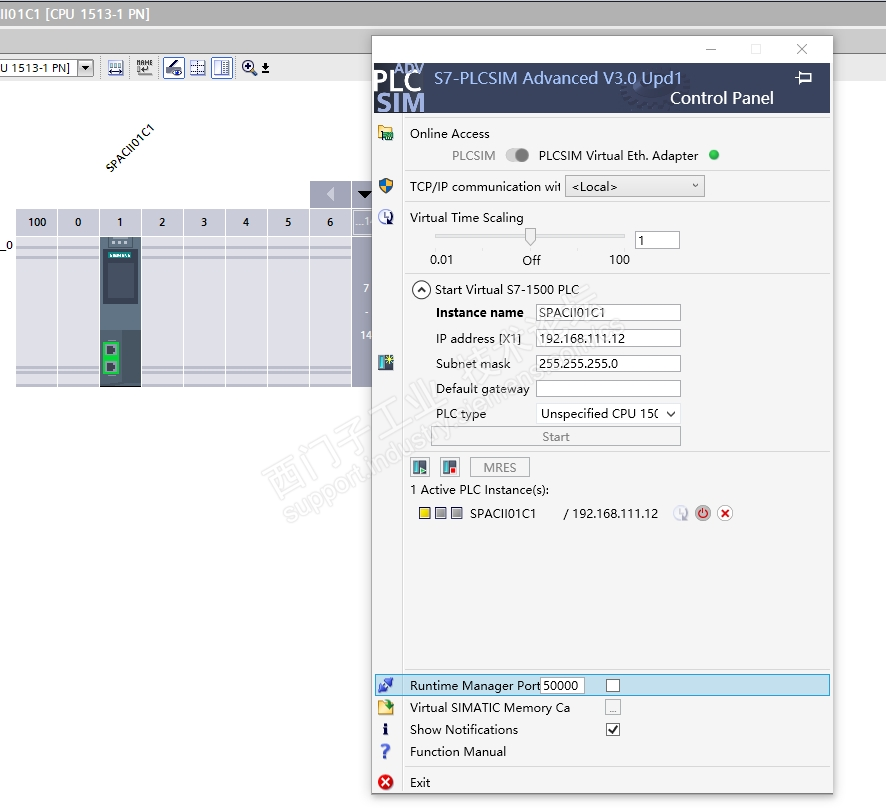Click rack slot 2 header

coord(162,222)
